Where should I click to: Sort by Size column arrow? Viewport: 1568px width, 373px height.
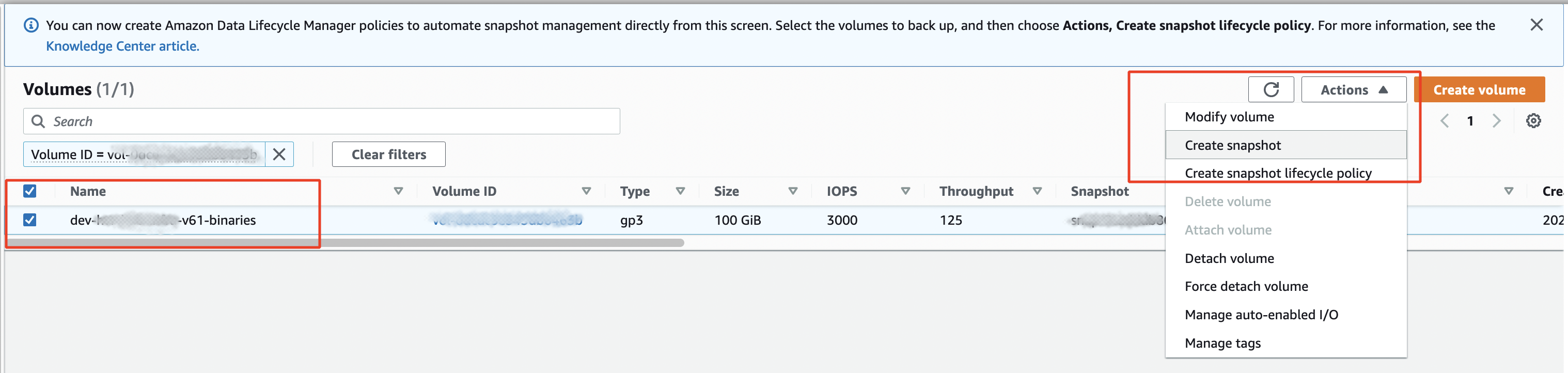pyautogui.click(x=792, y=191)
